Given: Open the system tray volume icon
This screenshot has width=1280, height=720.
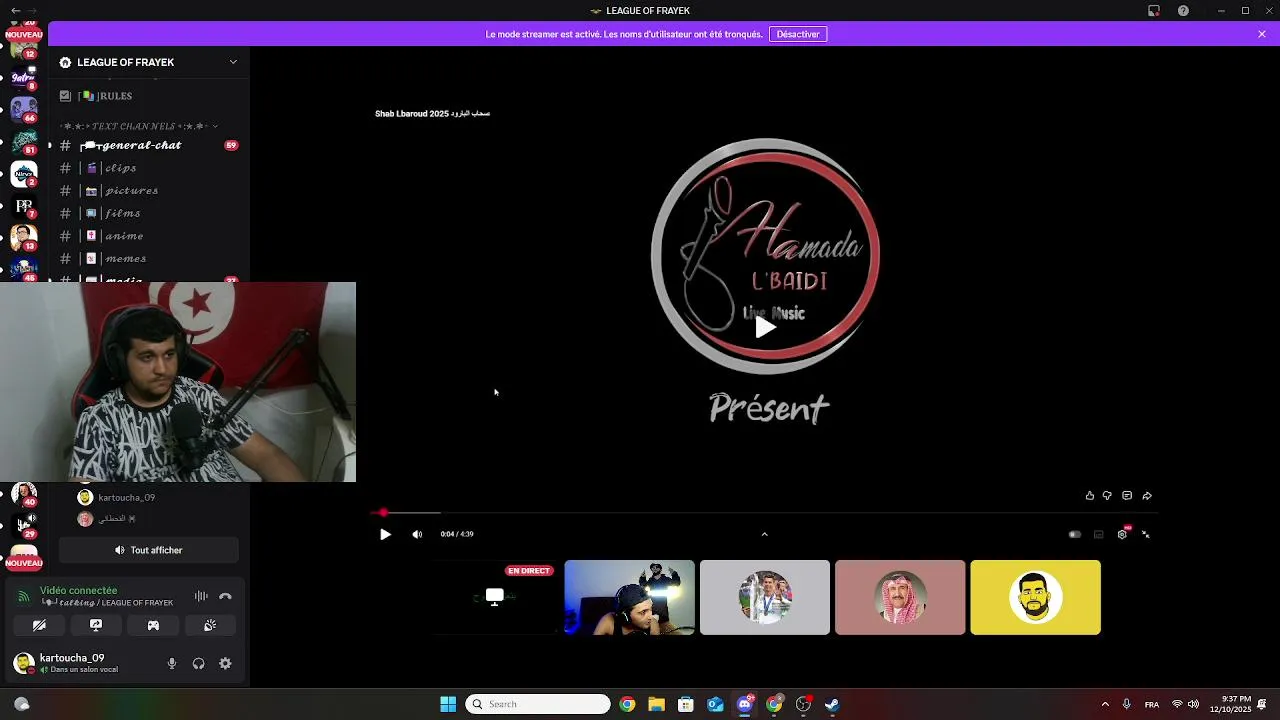Looking at the screenshot, I should pos(1193,704).
